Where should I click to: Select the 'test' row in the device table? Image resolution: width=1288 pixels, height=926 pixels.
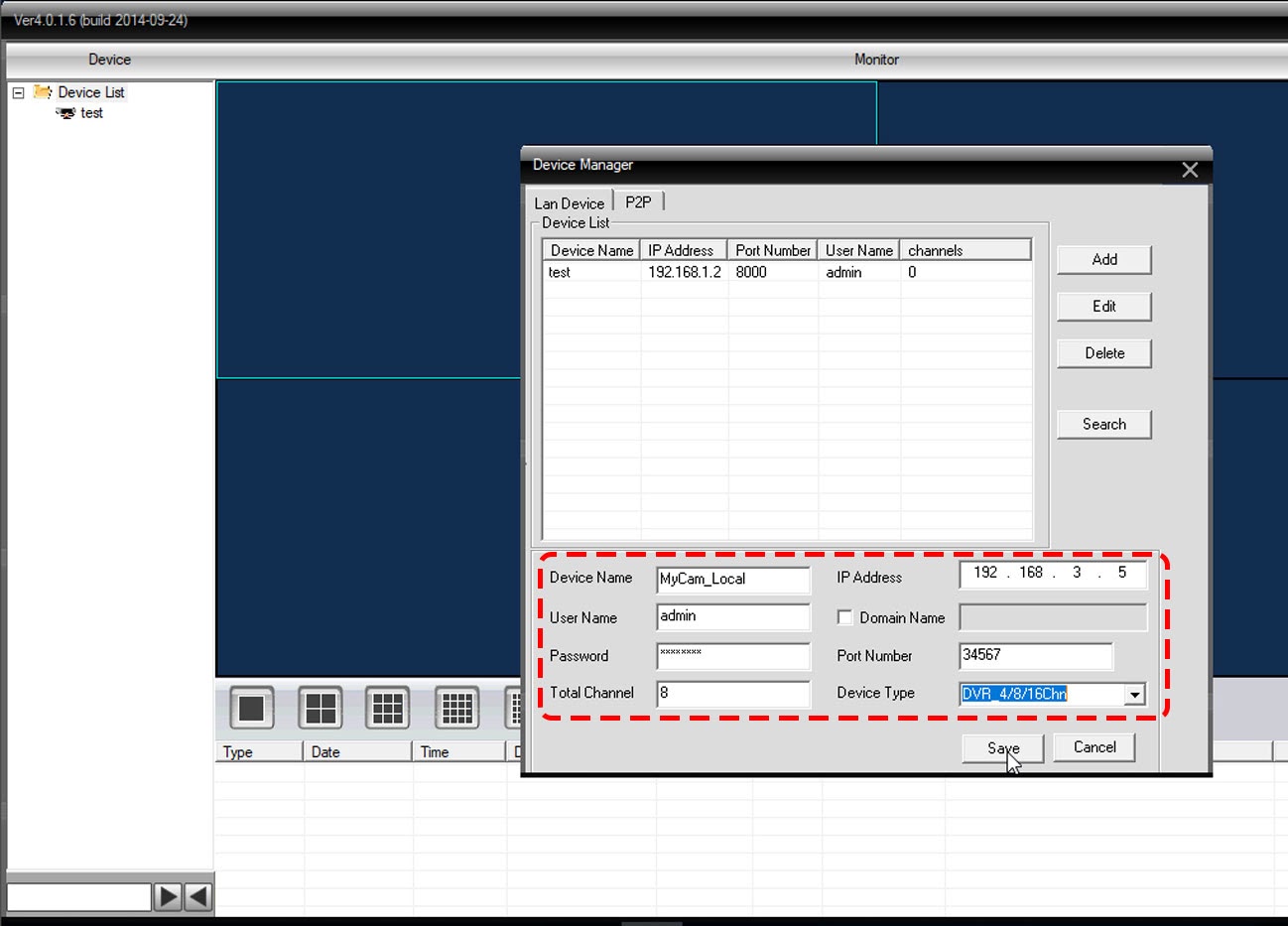pyautogui.click(x=695, y=272)
